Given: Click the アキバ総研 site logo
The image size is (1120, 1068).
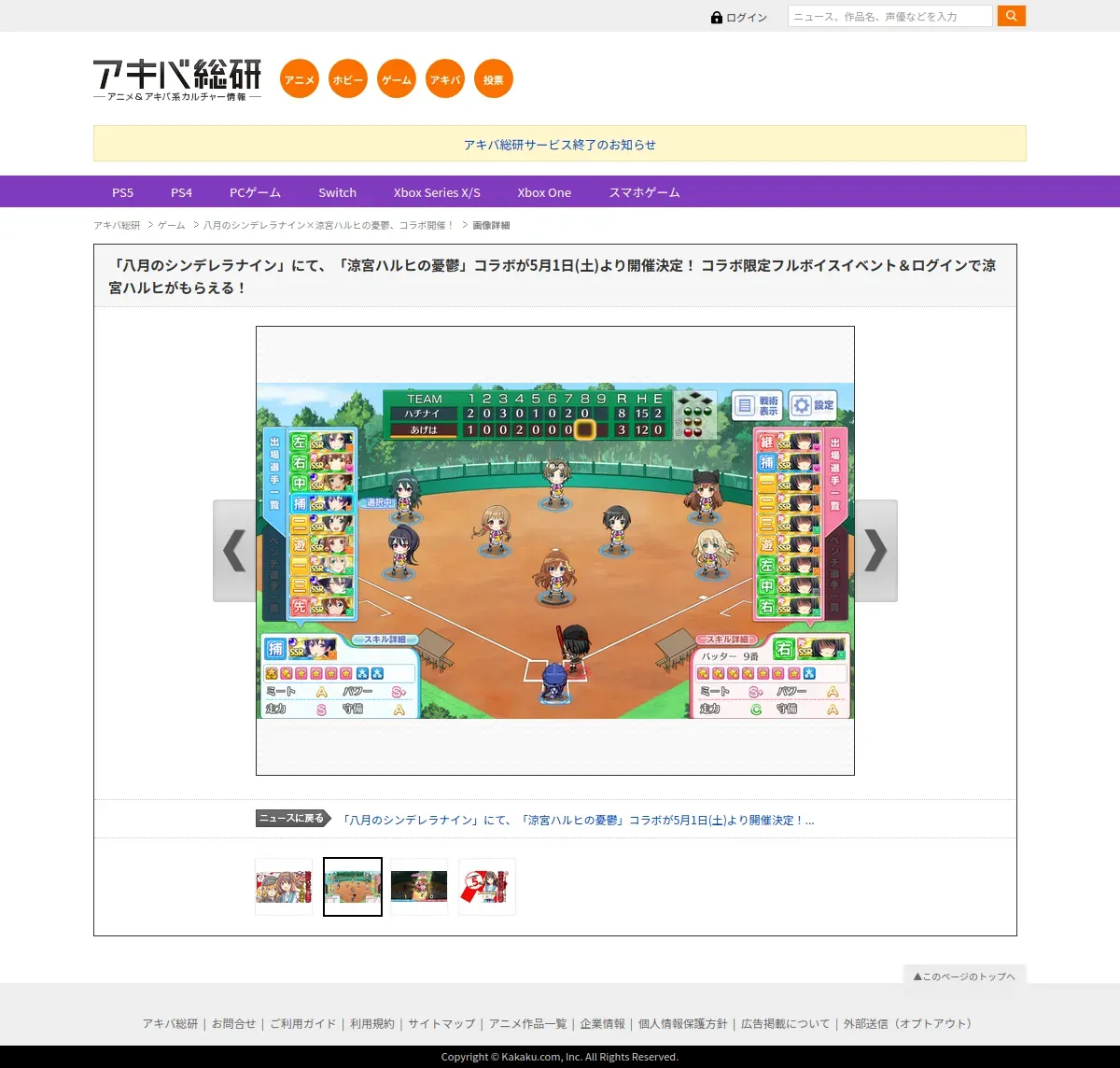Looking at the screenshot, I should pyautogui.click(x=177, y=80).
